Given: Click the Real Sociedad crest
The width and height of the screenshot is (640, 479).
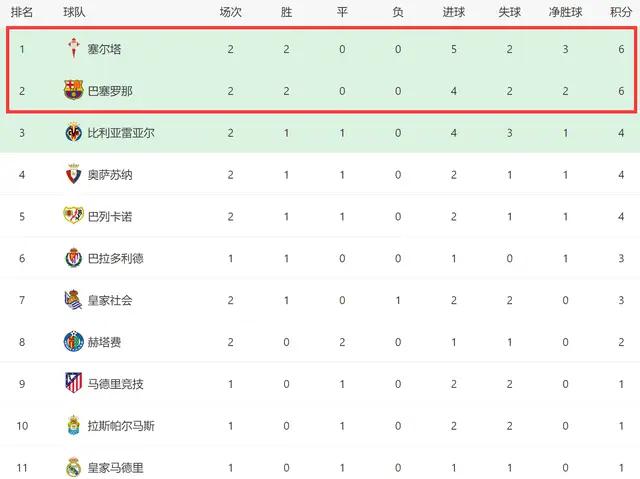Looking at the screenshot, I should coord(73,299).
